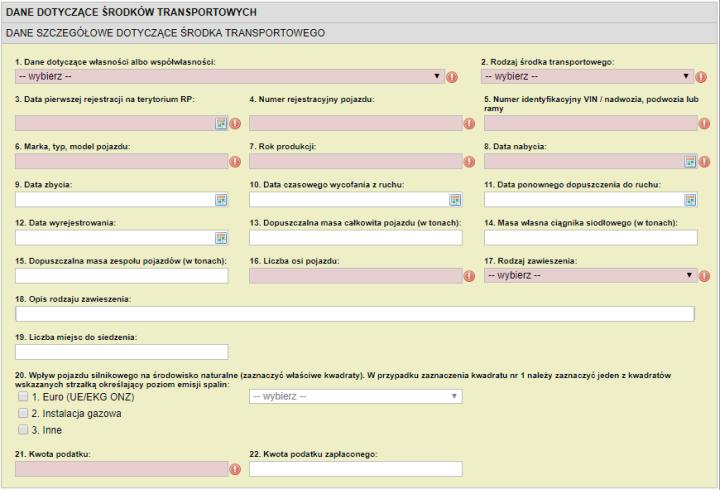Viewport: 720px width, 490px height.
Task: Check the Euro (UE/EKG ONZ) checkbox
Action: (23, 397)
